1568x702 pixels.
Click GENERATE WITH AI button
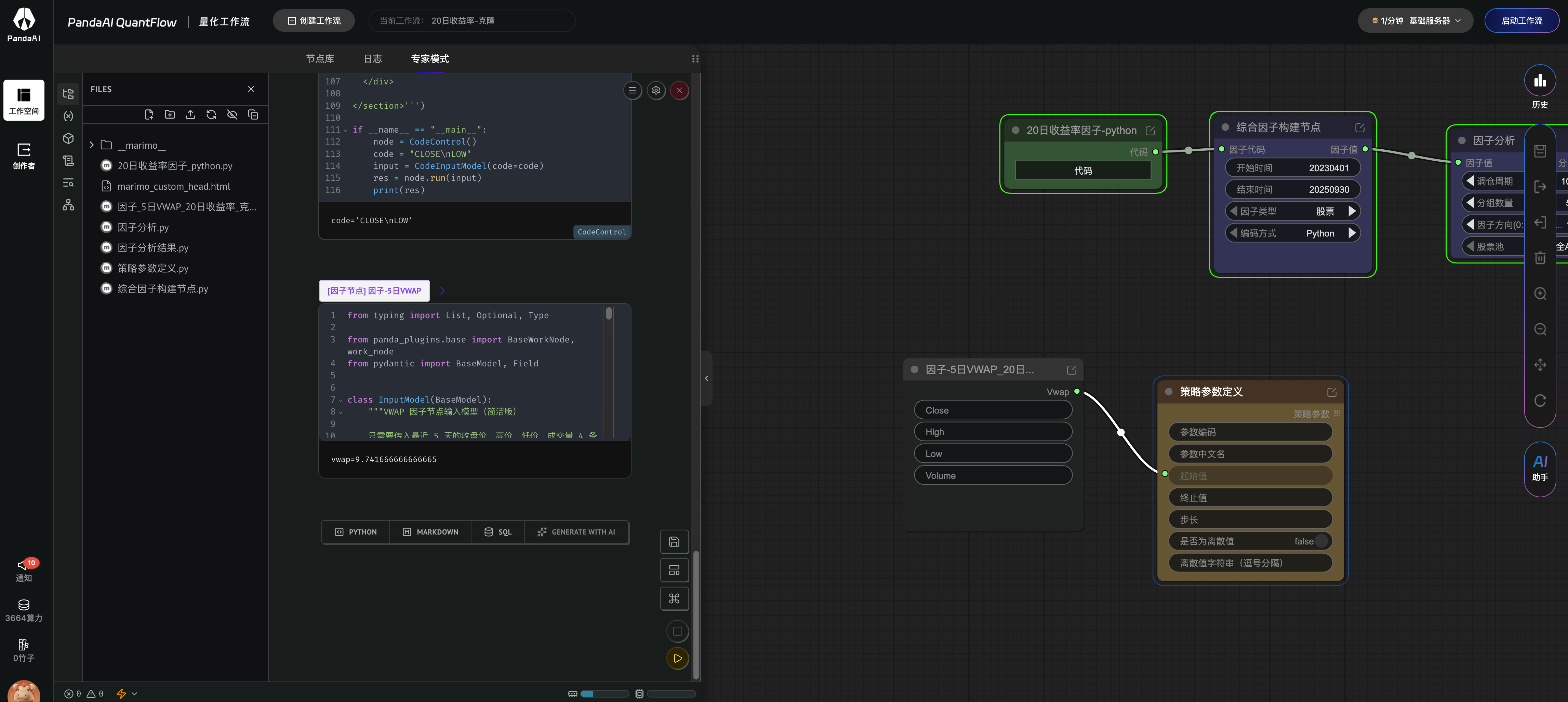(x=576, y=532)
